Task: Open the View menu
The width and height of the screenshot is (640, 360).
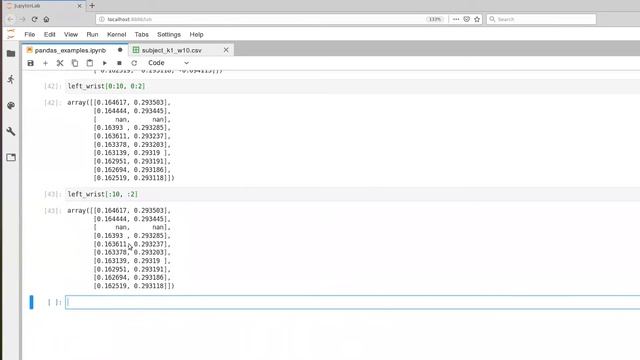Action: (71, 35)
